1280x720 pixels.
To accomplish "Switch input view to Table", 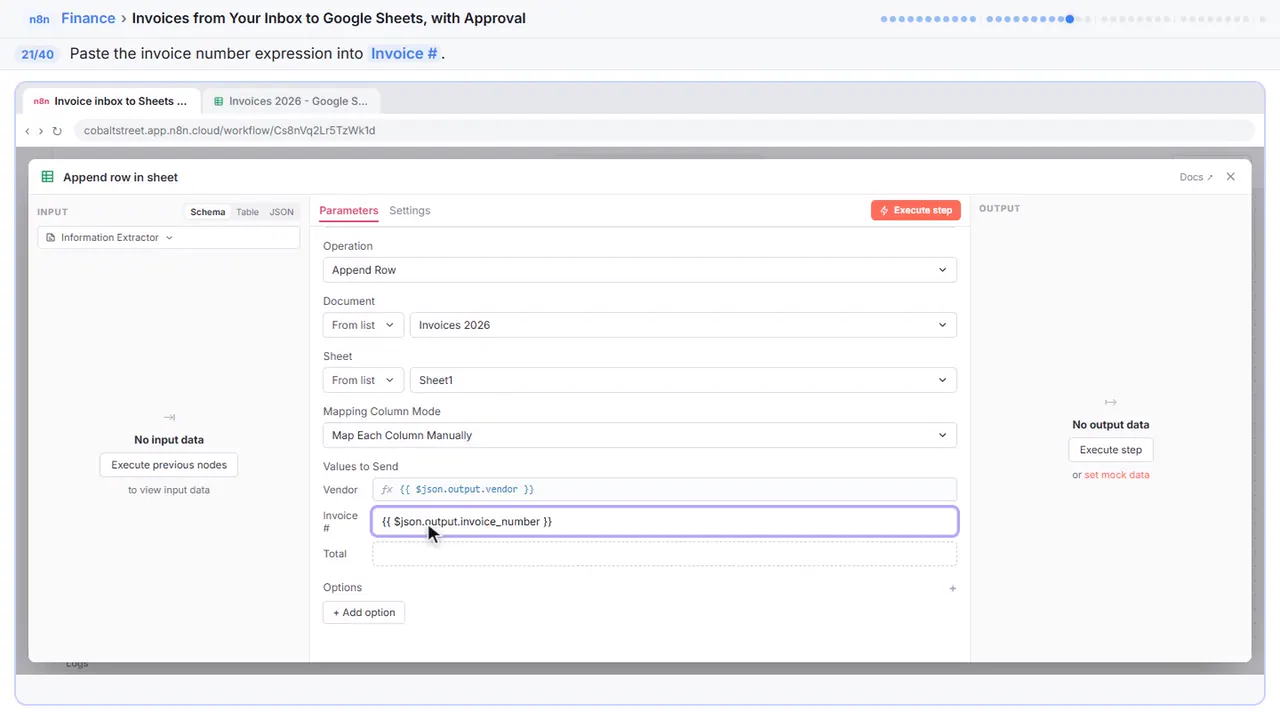I will [247, 212].
